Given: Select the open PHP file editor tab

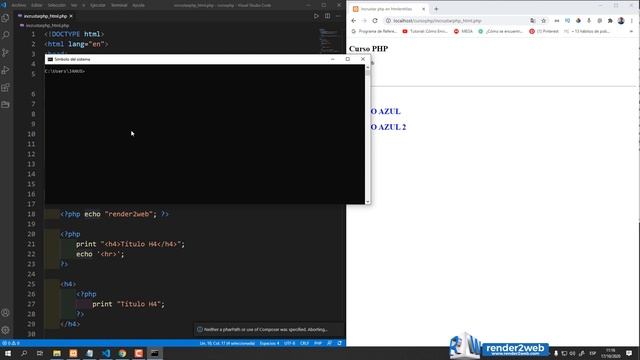Looking at the screenshot, I should point(45,16).
